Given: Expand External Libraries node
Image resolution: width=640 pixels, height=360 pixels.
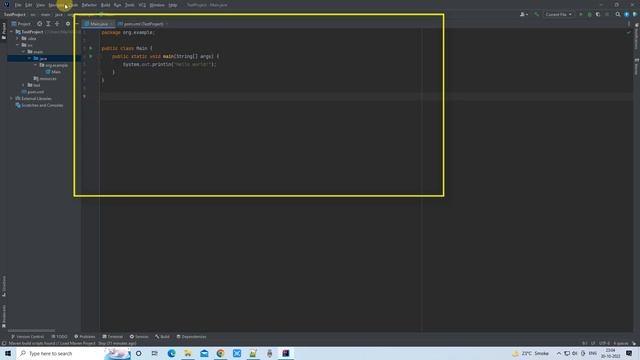Looking at the screenshot, I should pyautogui.click(x=12, y=98).
